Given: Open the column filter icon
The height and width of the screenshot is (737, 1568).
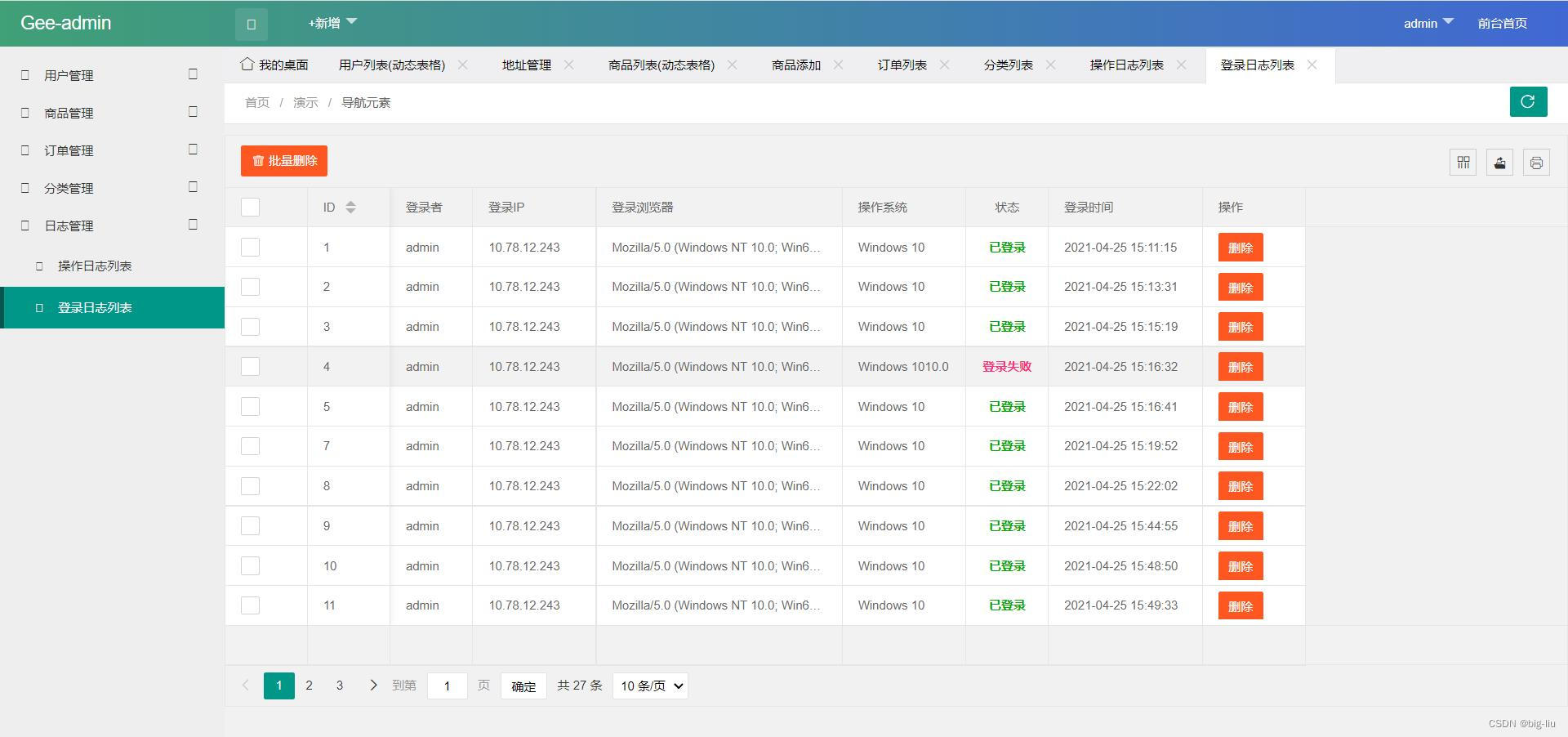Looking at the screenshot, I should 1463,162.
